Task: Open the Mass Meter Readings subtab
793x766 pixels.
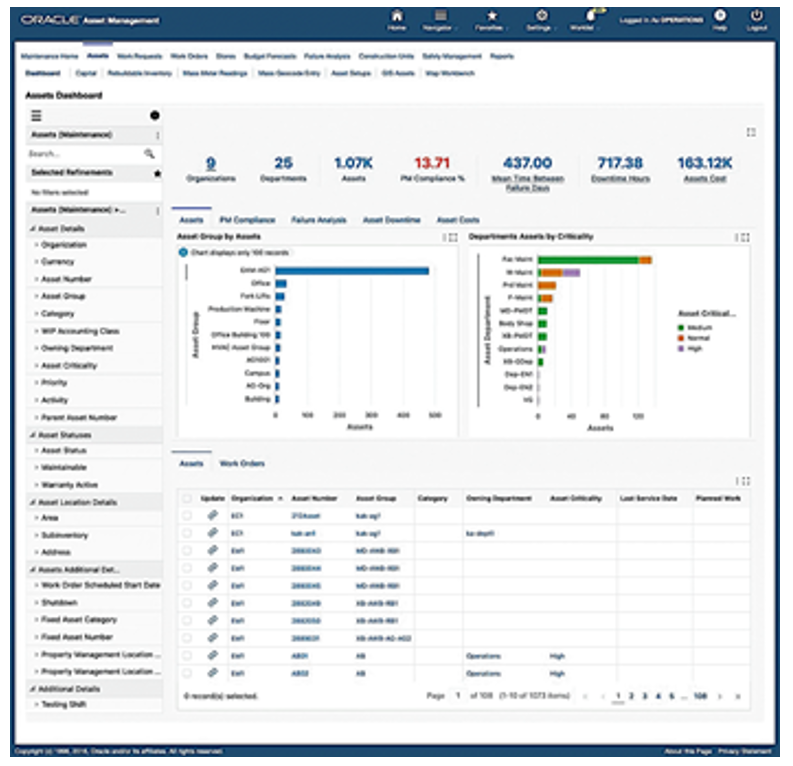Action: pos(215,73)
